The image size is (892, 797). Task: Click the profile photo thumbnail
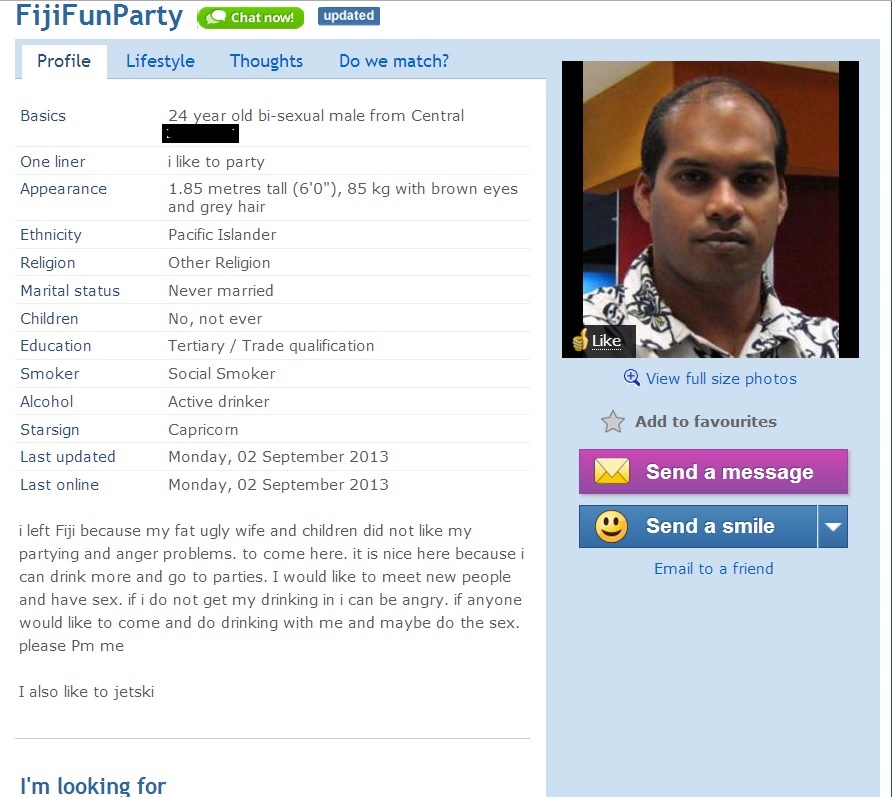pyautogui.click(x=711, y=209)
